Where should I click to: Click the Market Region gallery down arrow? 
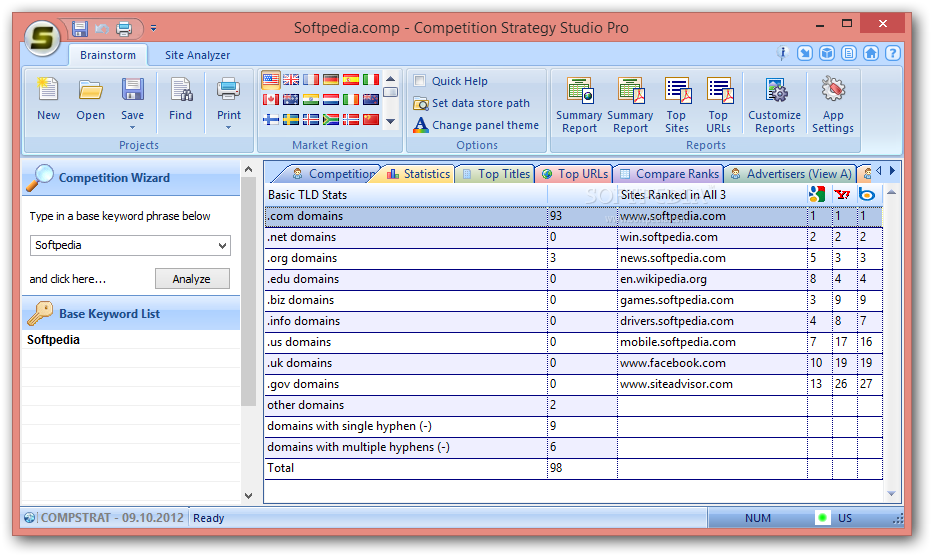pos(391,121)
